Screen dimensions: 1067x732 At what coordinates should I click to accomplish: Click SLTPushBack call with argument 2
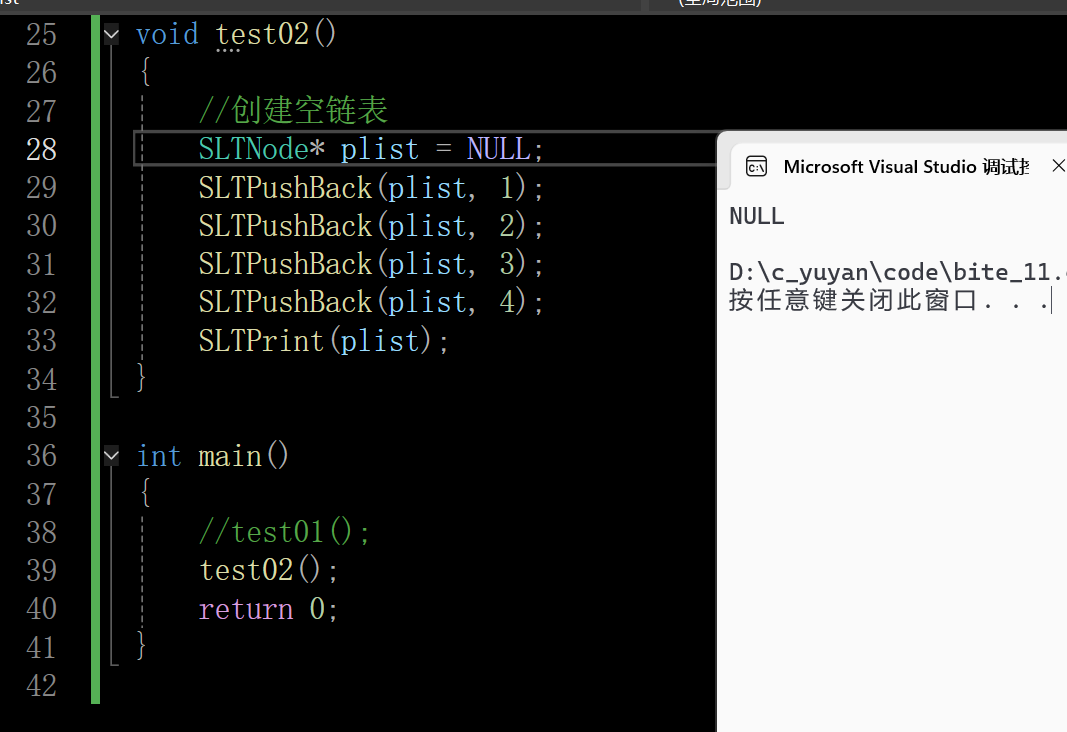(371, 226)
